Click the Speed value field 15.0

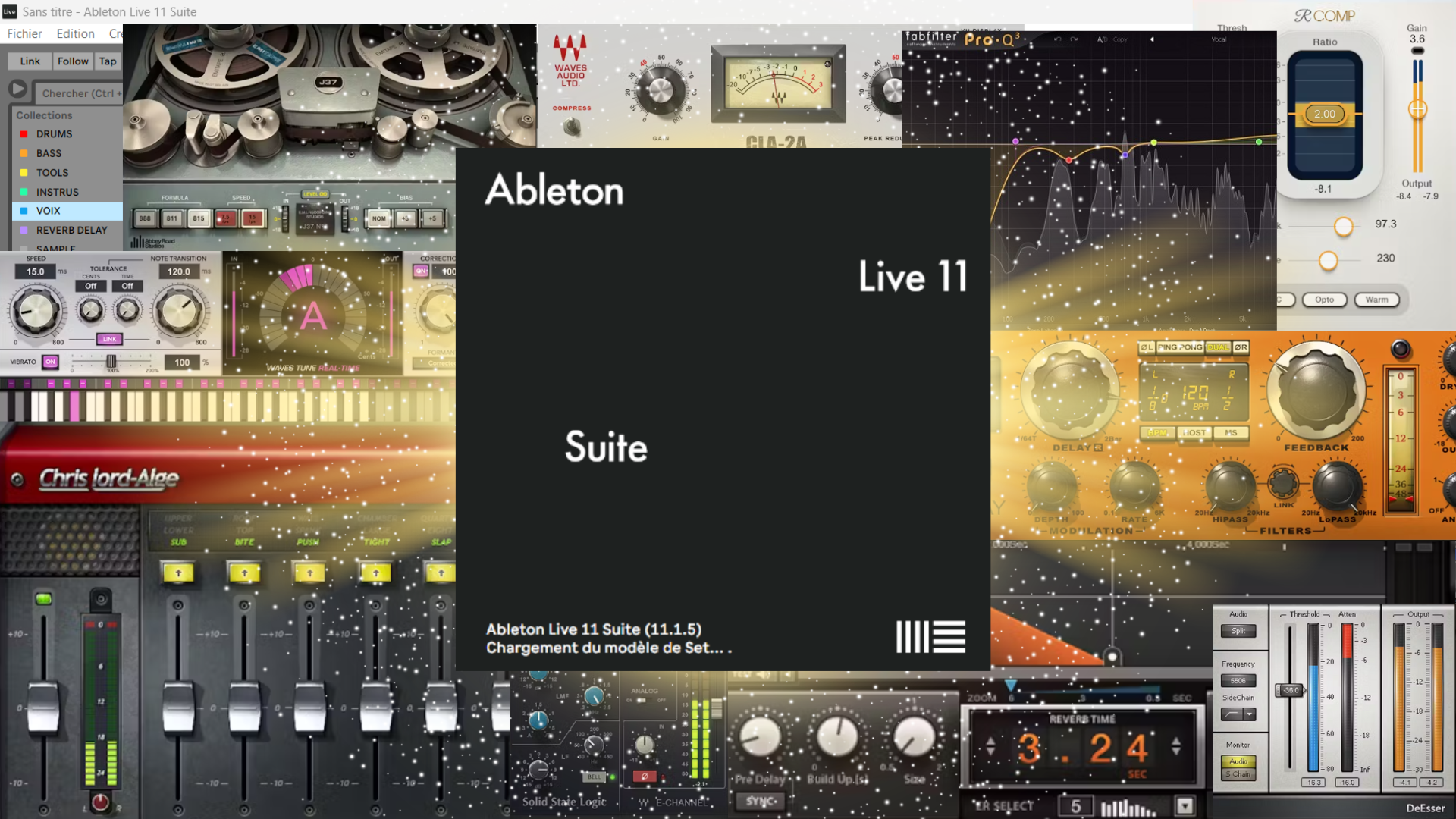click(x=36, y=271)
